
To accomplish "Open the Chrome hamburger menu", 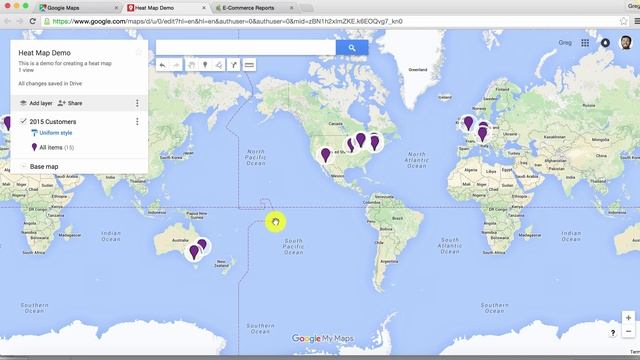I will pos(637,21).
